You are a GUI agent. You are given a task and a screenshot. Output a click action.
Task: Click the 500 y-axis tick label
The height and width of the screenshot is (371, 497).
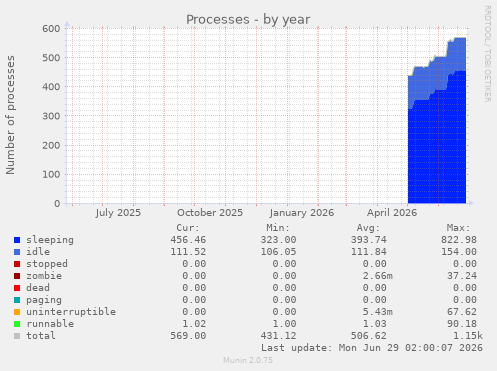(51, 58)
